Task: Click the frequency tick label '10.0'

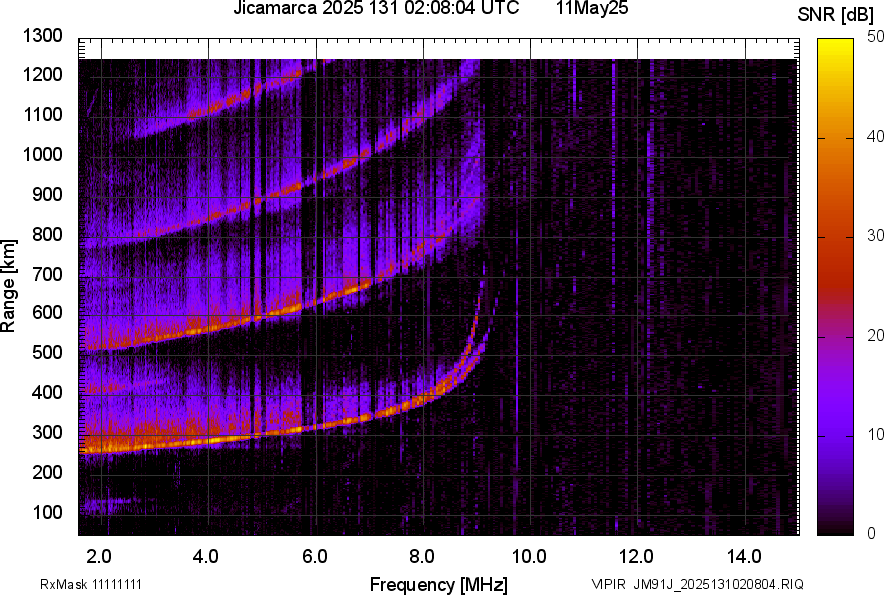Action: click(529, 557)
